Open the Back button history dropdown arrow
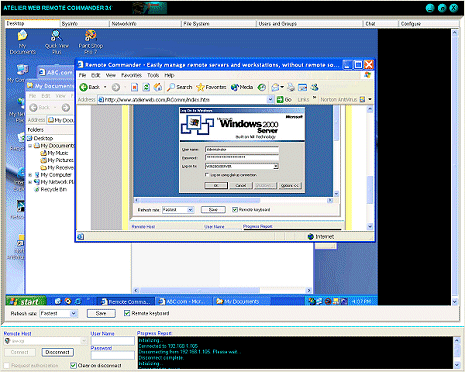 point(105,87)
